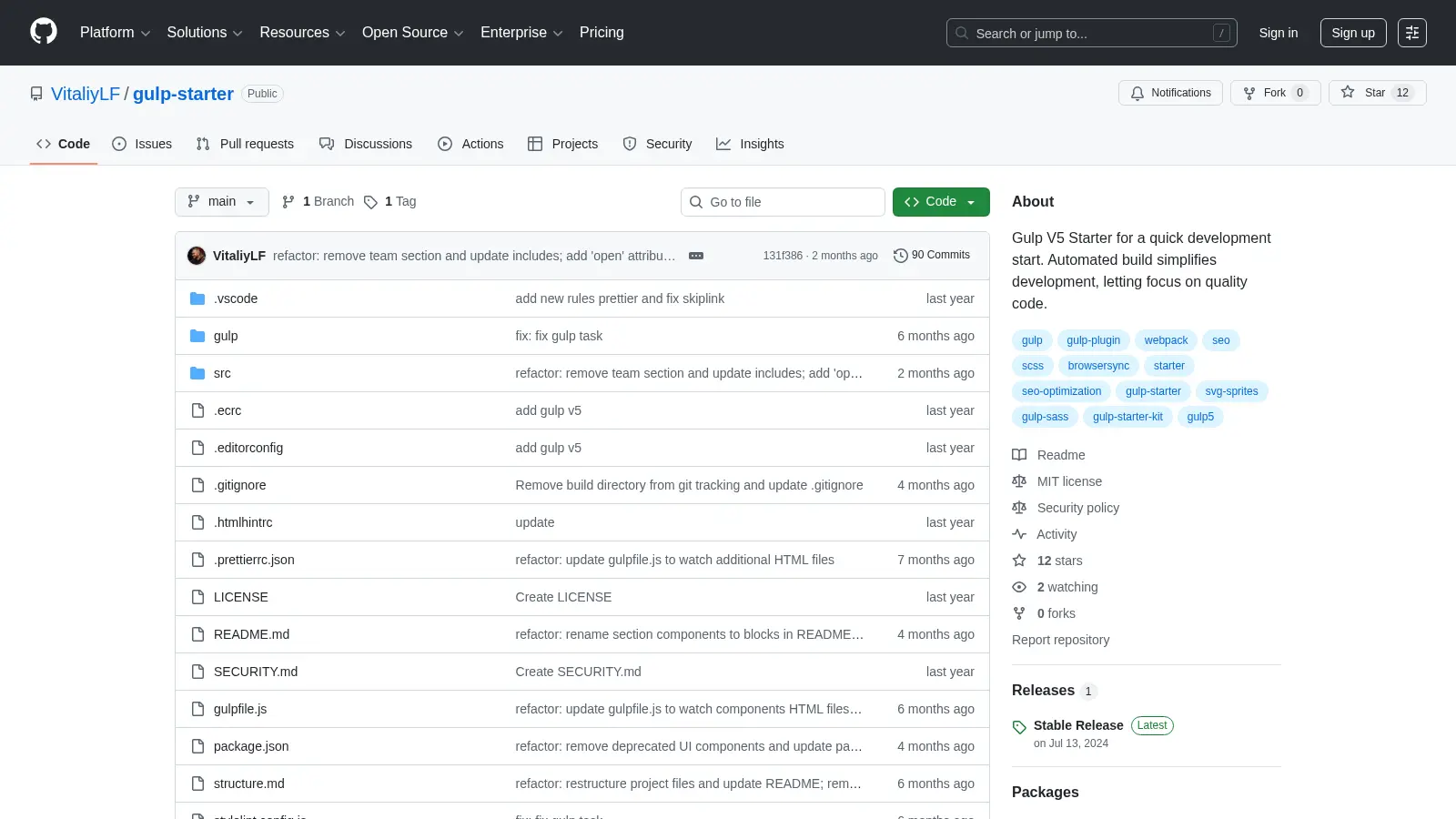
Task: Open the SECURITY.md file
Action: point(256,672)
